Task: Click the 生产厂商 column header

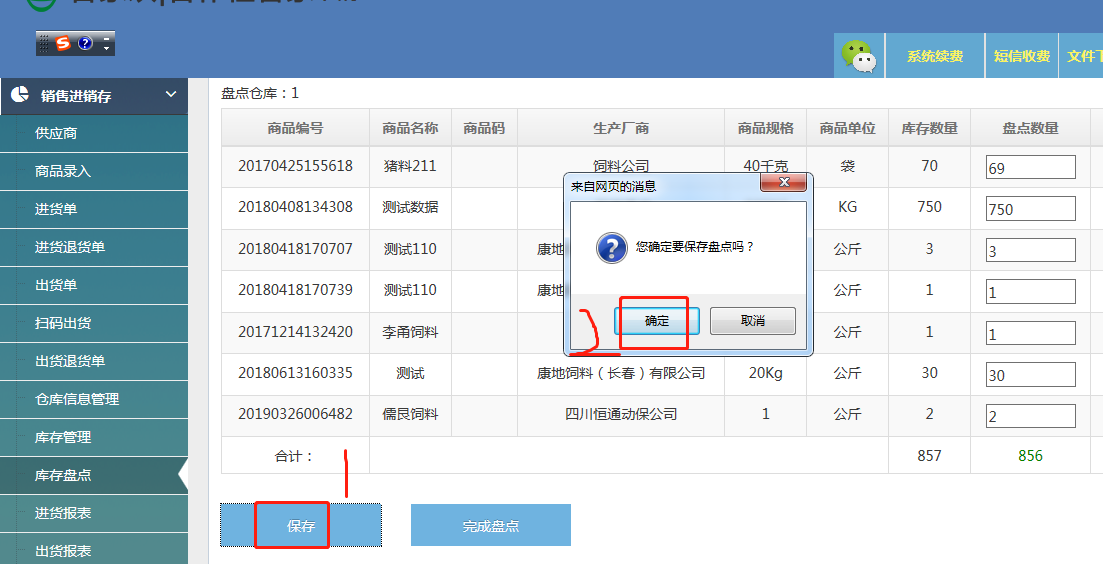Action: 621,128
